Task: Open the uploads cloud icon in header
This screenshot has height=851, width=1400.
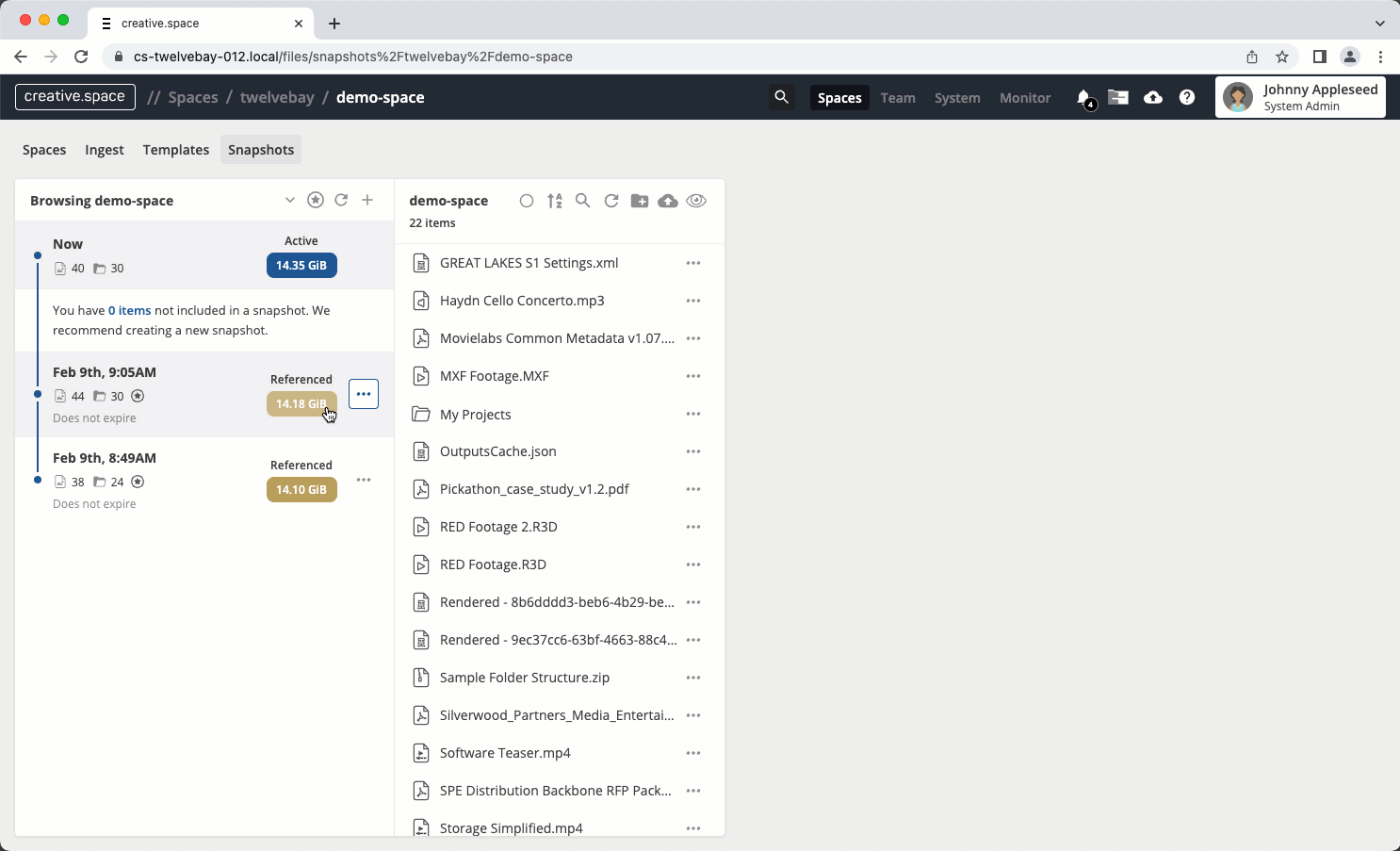Action: (1153, 97)
